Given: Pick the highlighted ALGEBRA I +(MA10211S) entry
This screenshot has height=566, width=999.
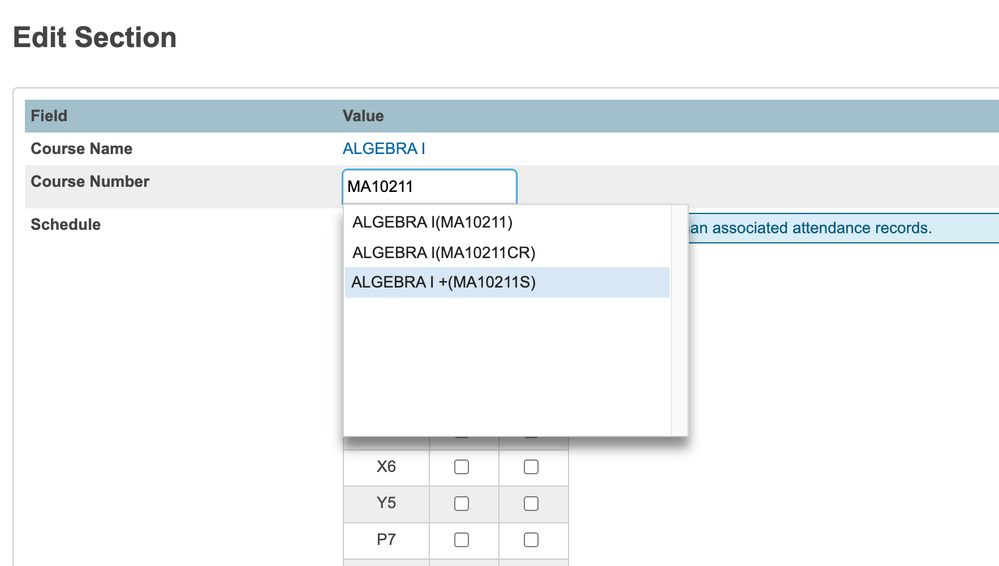Looking at the screenshot, I should pyautogui.click(x=444, y=283).
